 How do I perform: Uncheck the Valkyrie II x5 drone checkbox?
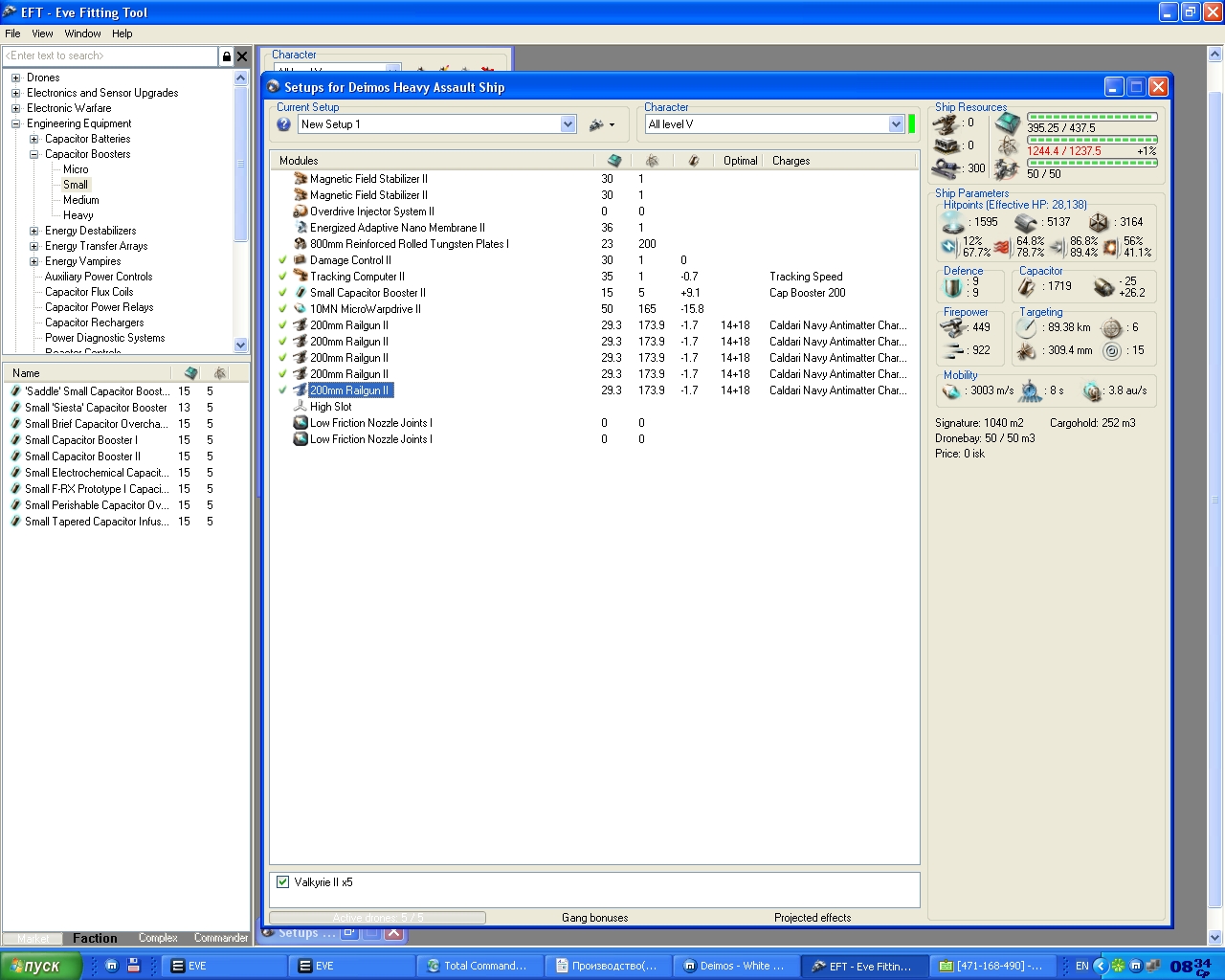[283, 882]
